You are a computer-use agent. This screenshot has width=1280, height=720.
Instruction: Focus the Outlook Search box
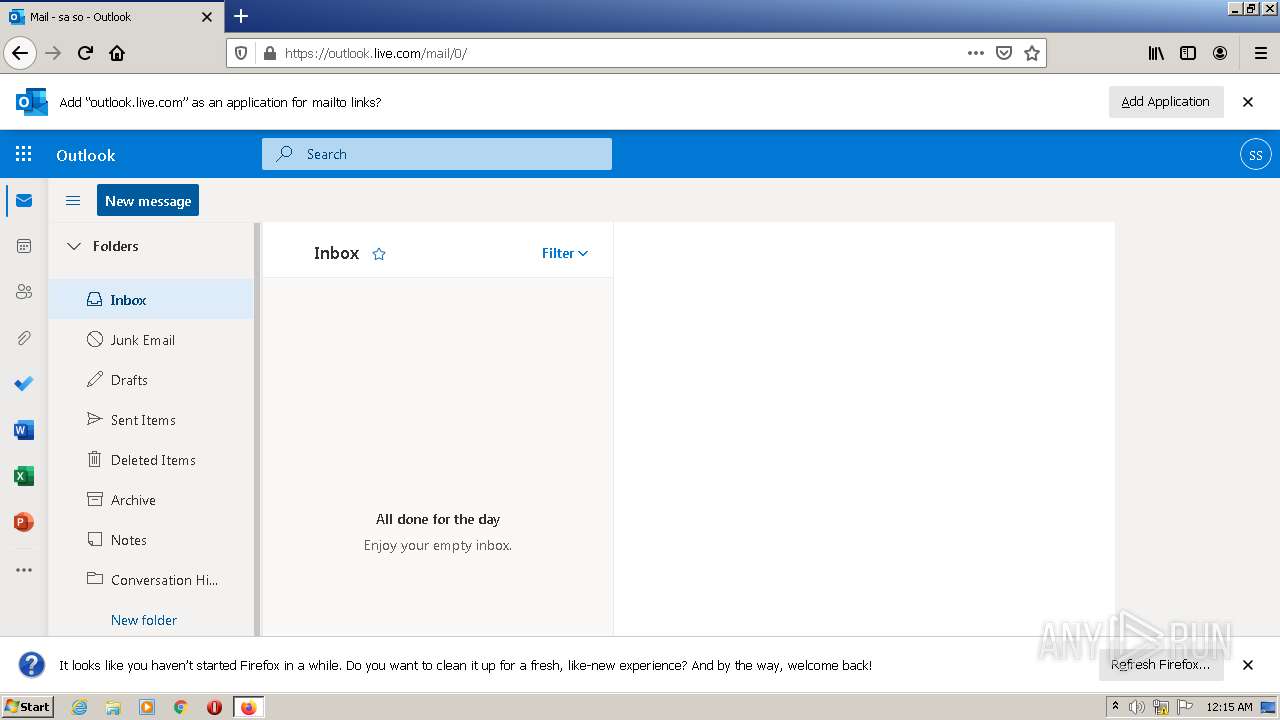point(437,154)
